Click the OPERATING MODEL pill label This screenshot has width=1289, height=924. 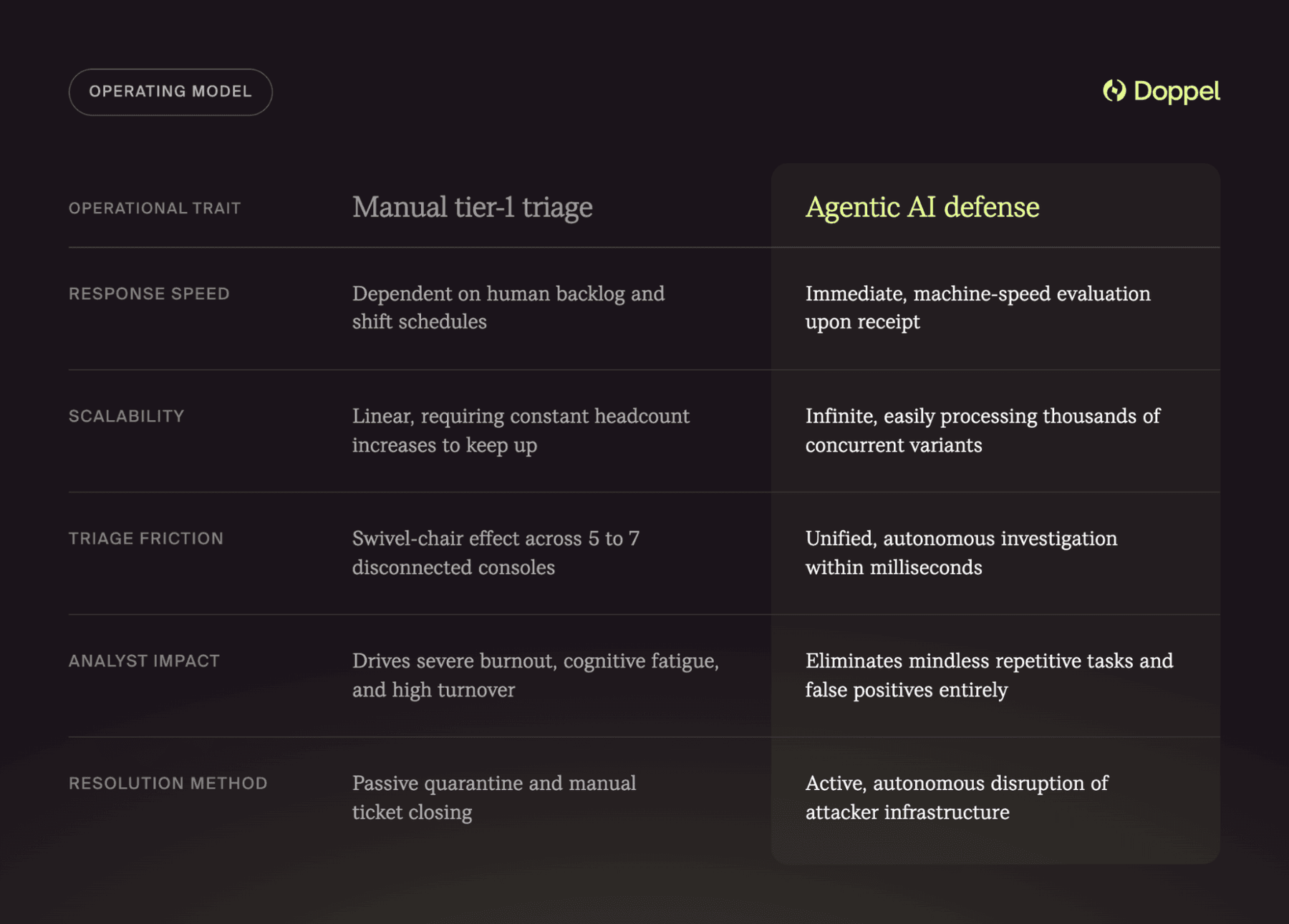click(170, 92)
